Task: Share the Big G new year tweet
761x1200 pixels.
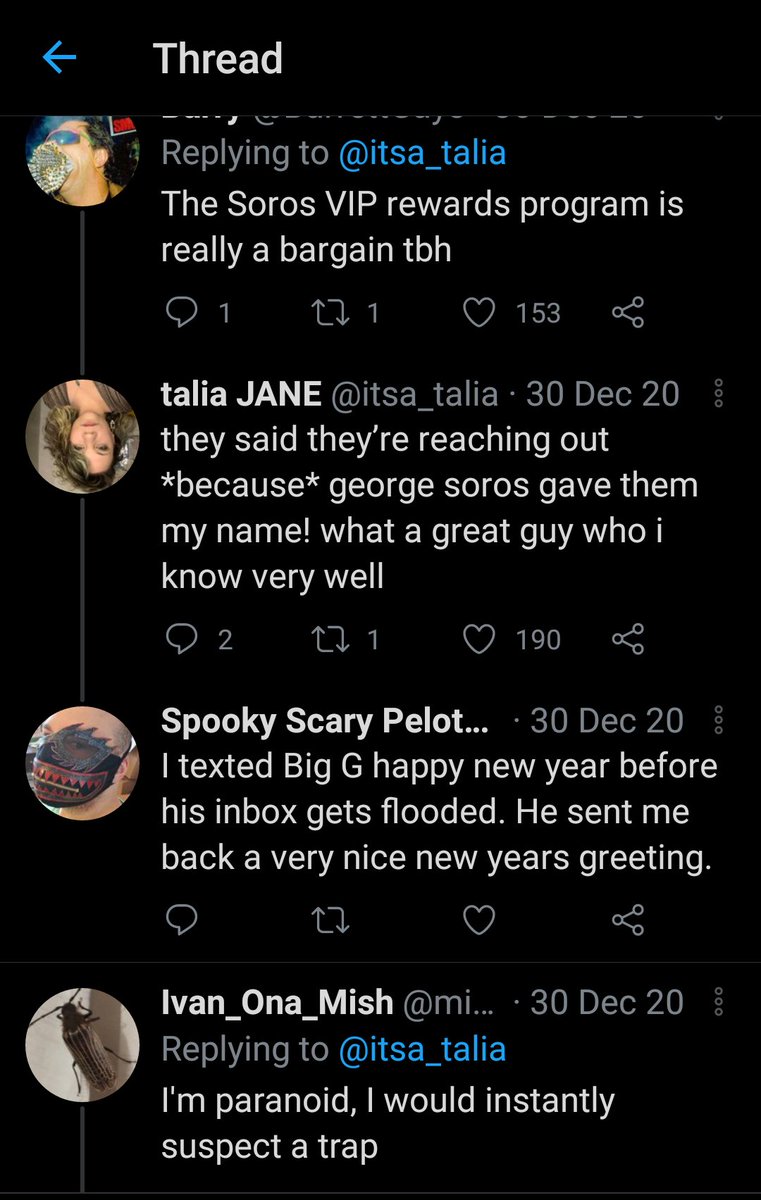Action: coord(627,920)
